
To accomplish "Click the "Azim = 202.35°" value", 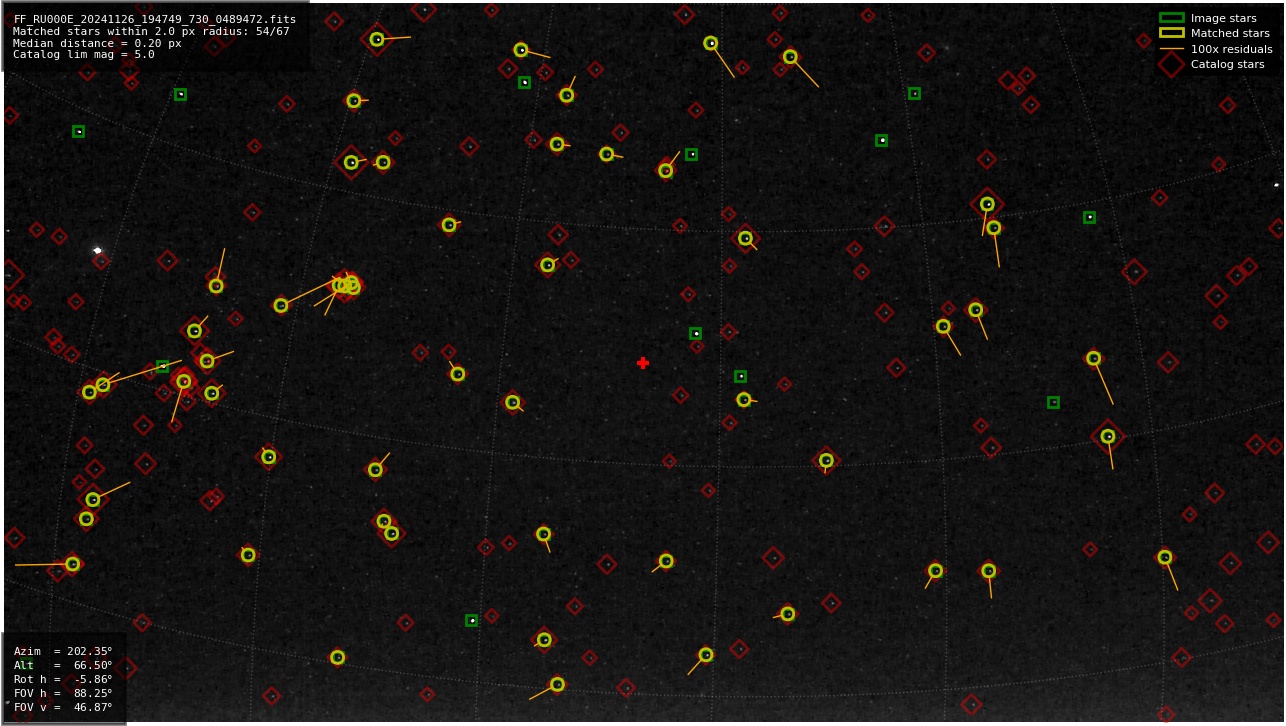I will click(63, 651).
